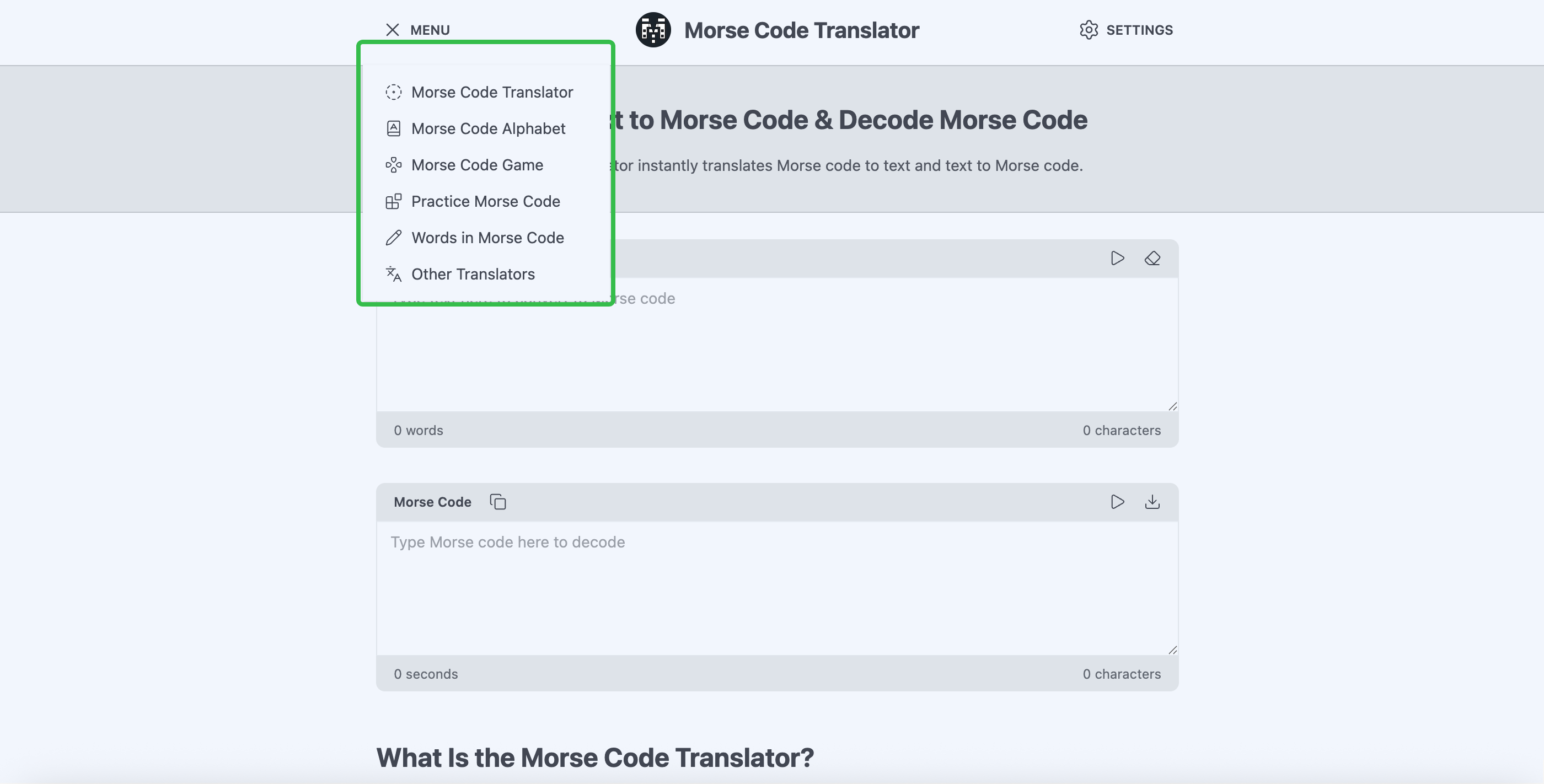
Task: Click the SETTINGS label in the header
Action: pos(1139,30)
